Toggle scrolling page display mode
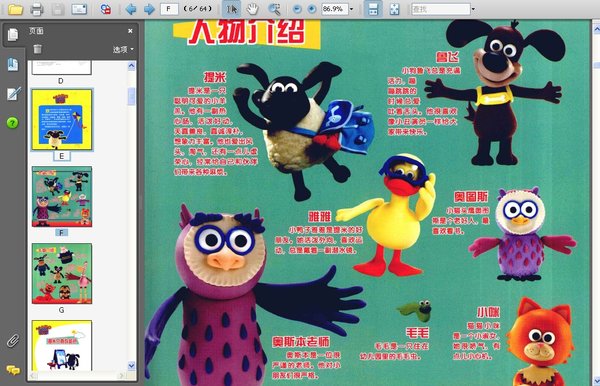Image resolution: width=600 pixels, height=386 pixels. tap(373, 9)
